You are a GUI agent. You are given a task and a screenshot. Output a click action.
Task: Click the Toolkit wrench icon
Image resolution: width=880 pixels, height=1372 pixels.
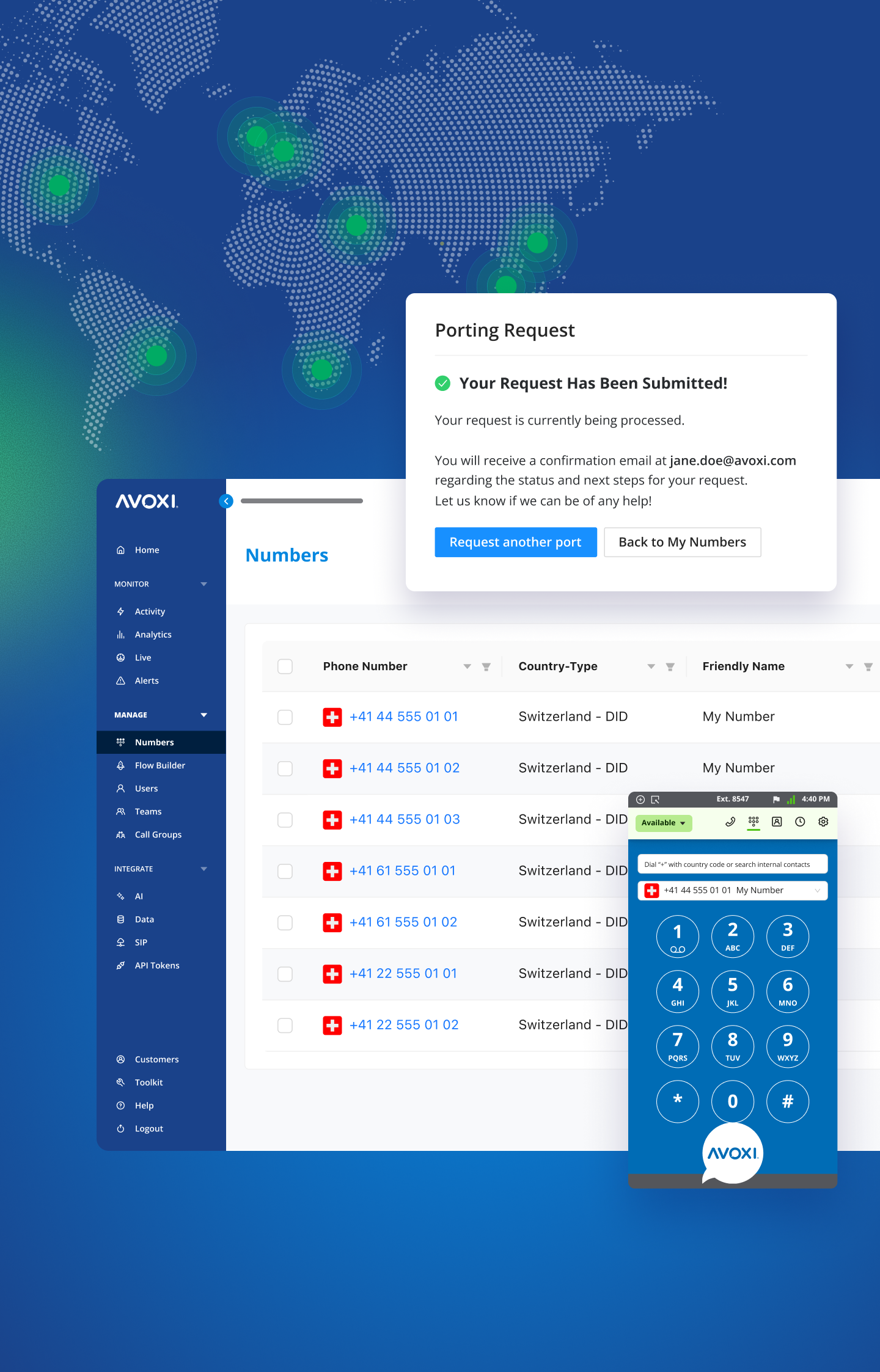coord(120,1082)
